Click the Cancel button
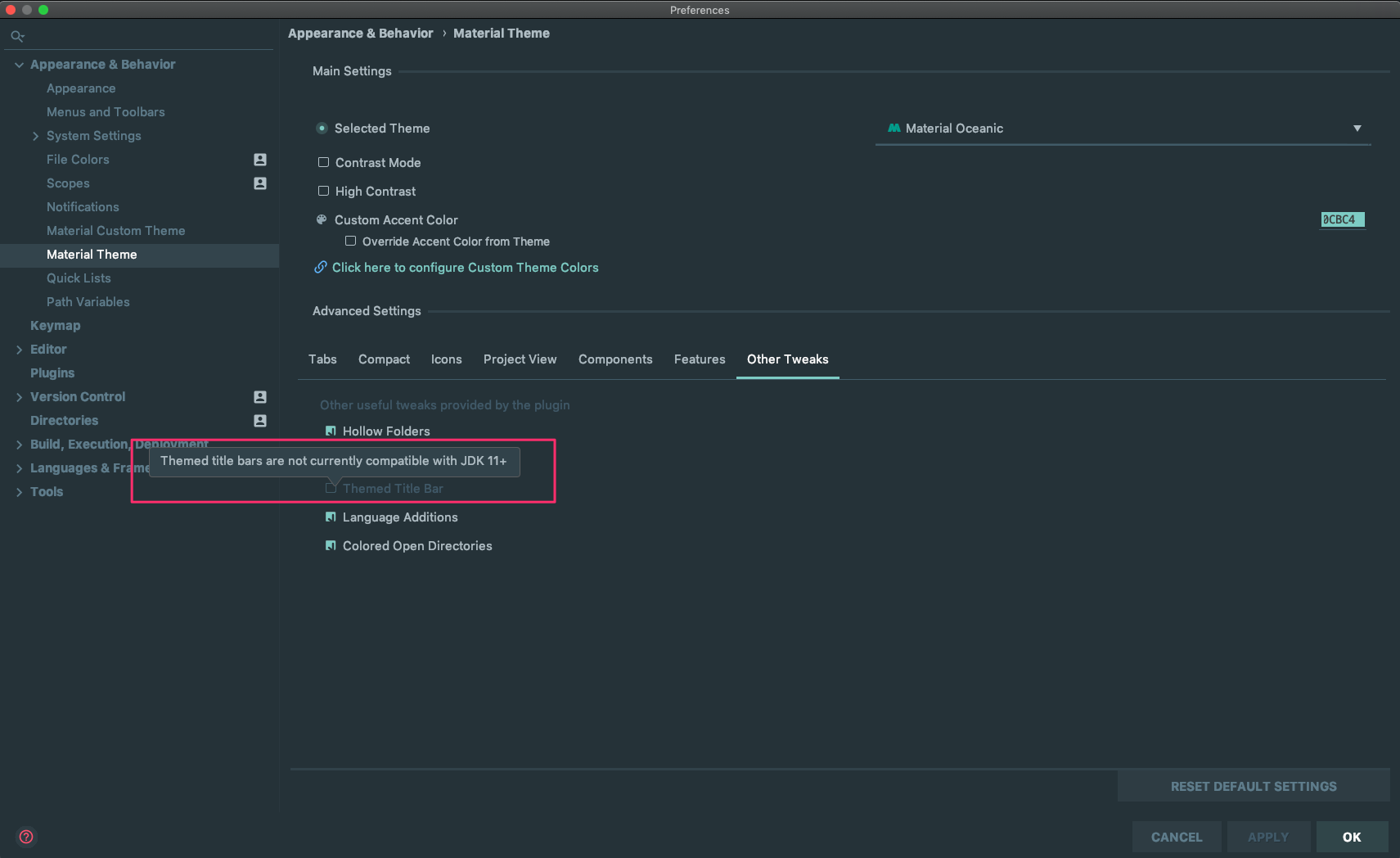This screenshot has height=858, width=1400. (x=1177, y=837)
